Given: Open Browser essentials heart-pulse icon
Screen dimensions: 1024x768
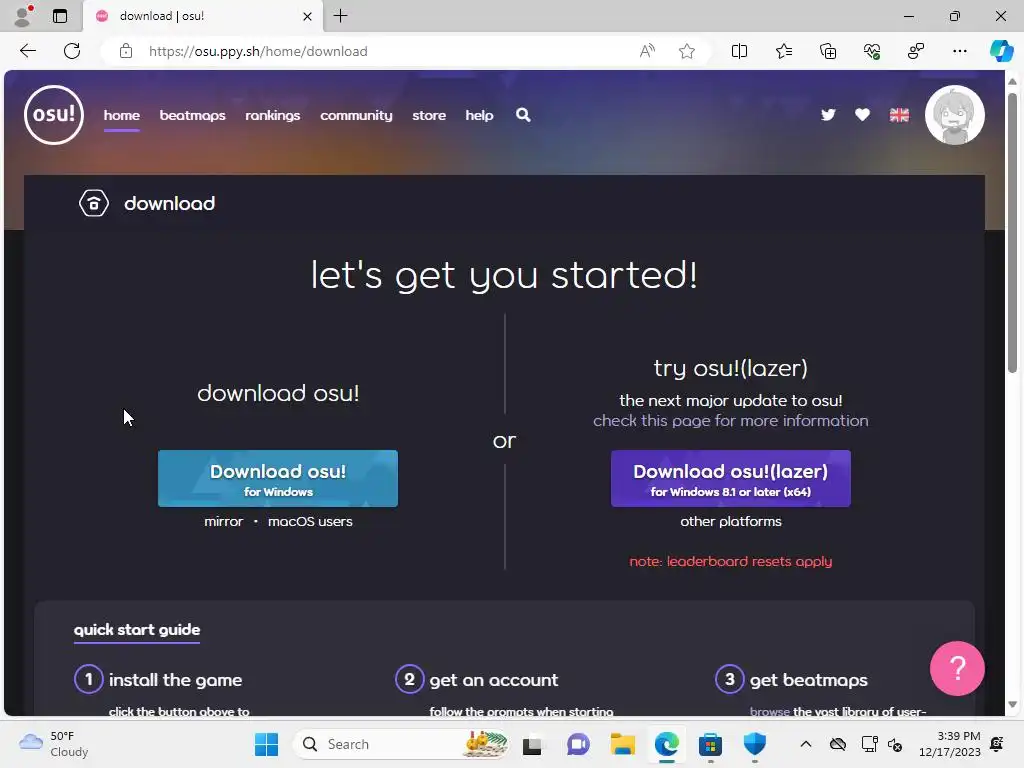Looking at the screenshot, I should pyautogui.click(x=872, y=51).
